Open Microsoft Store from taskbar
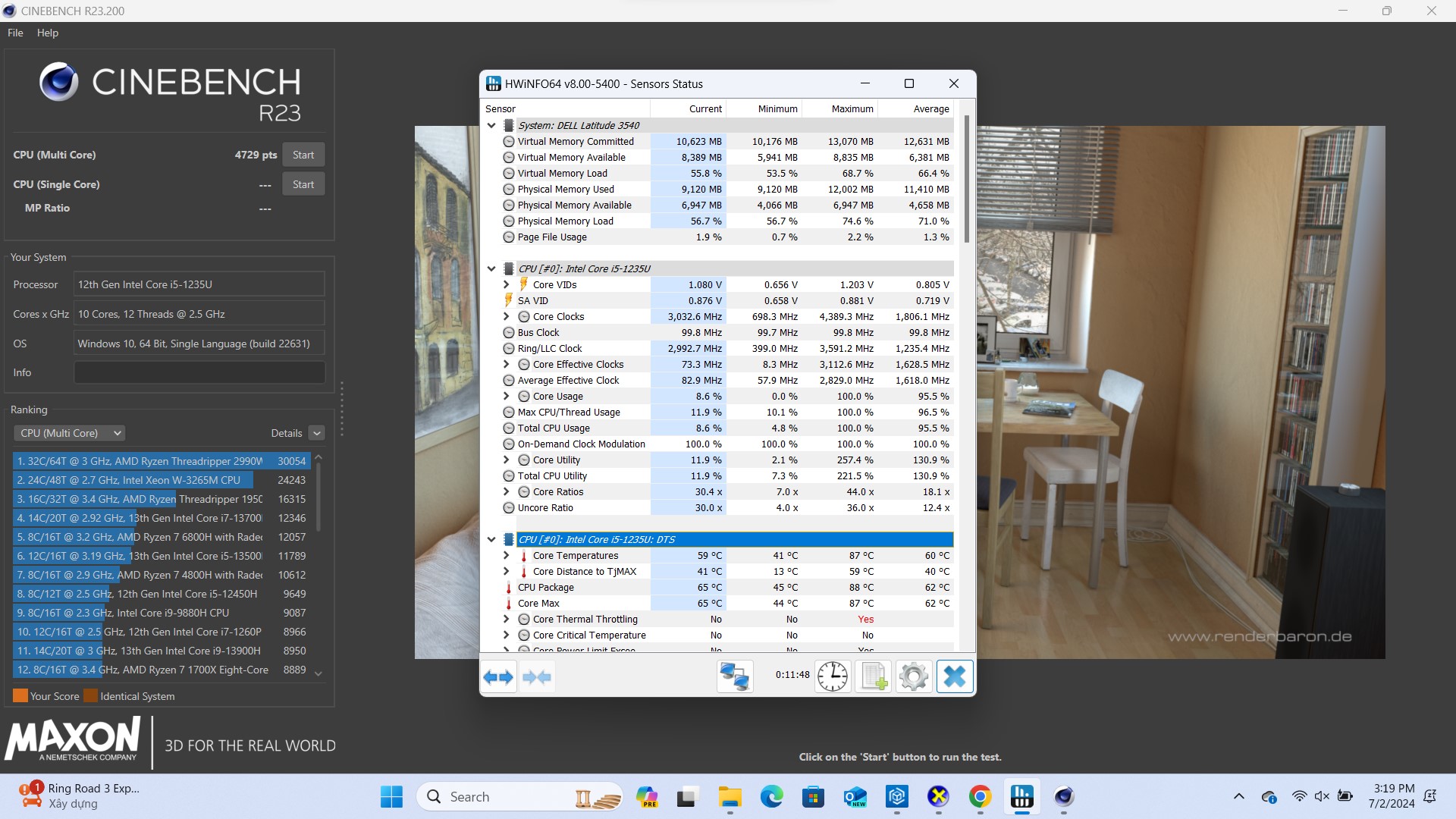1456x819 pixels. coord(813,797)
